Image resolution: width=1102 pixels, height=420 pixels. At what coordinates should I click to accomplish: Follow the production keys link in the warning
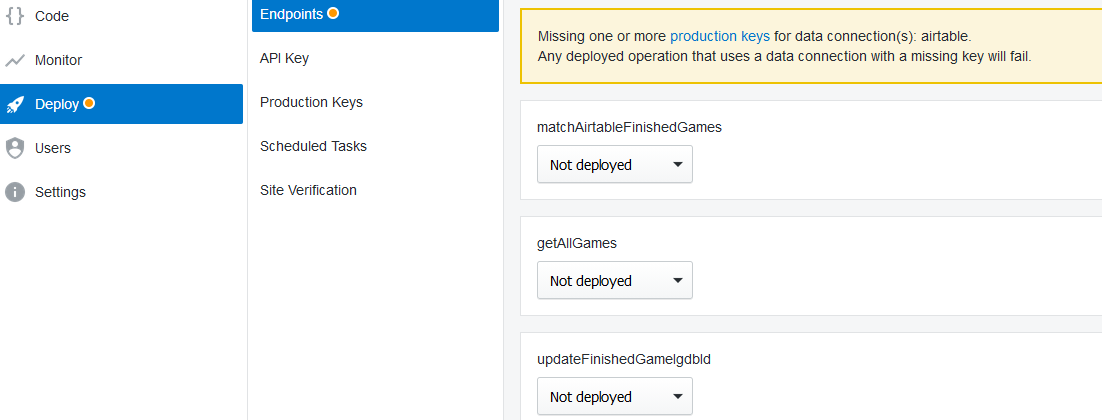point(719,36)
